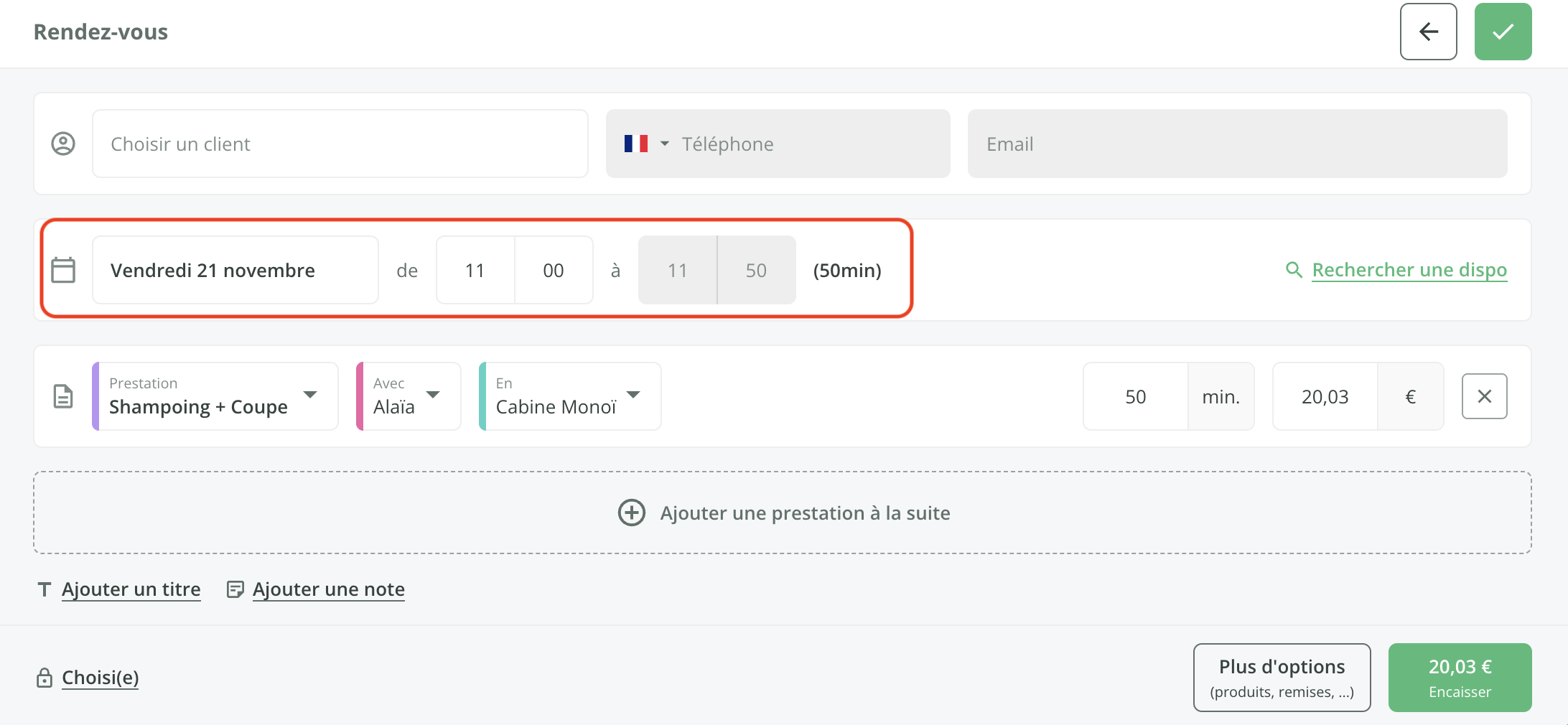Open the En Cabine Monoï dropdown
The width and height of the screenshot is (1568, 725).
click(633, 396)
